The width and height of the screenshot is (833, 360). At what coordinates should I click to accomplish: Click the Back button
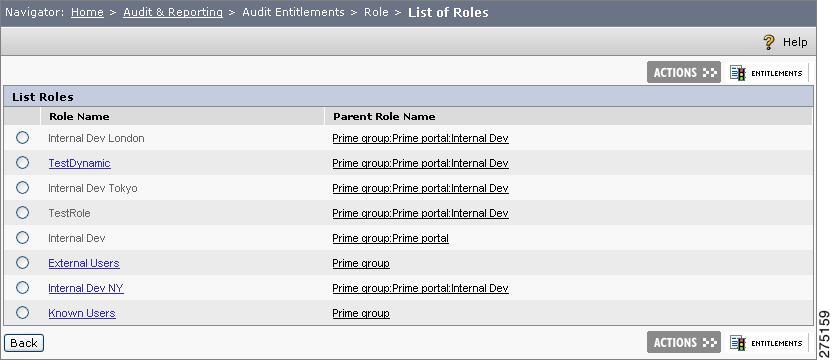click(24, 343)
